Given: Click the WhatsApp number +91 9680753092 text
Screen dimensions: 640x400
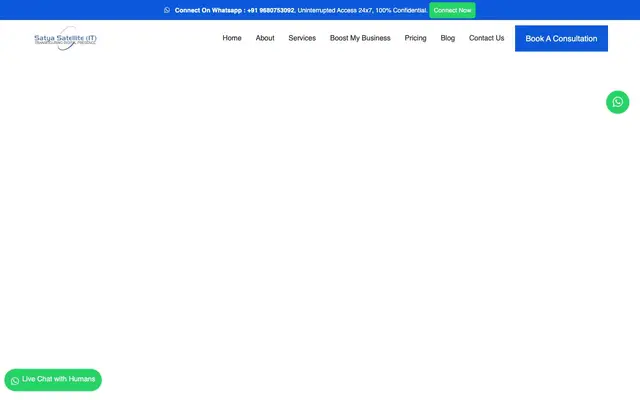Looking at the screenshot, I should click(x=271, y=10).
